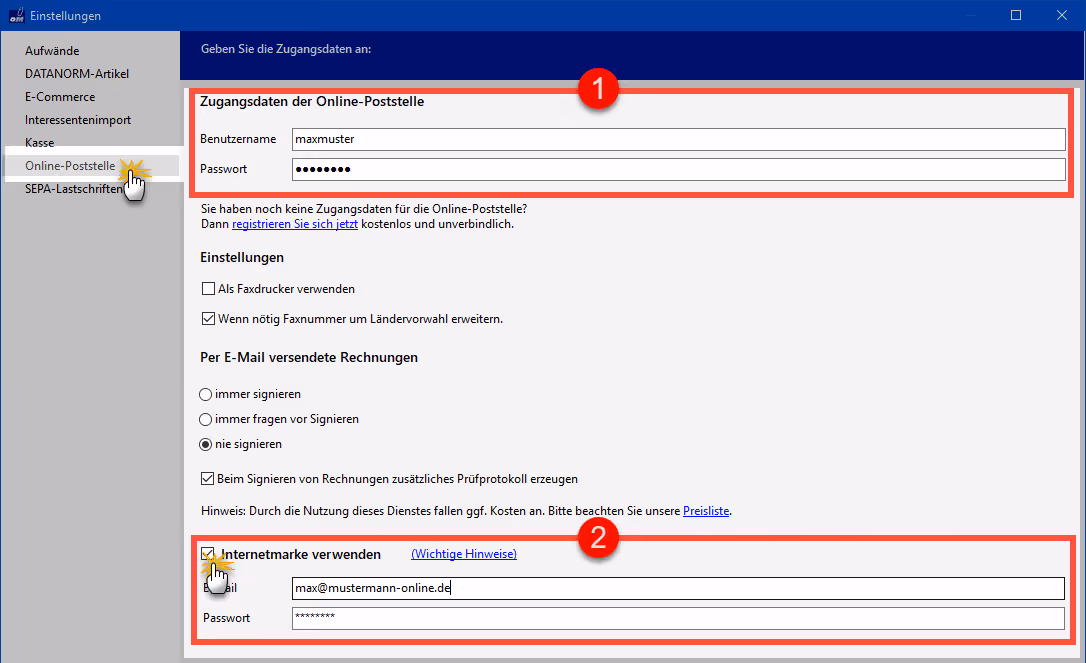
Task: Select the 'immer signieren' radio option
Action: click(205, 394)
